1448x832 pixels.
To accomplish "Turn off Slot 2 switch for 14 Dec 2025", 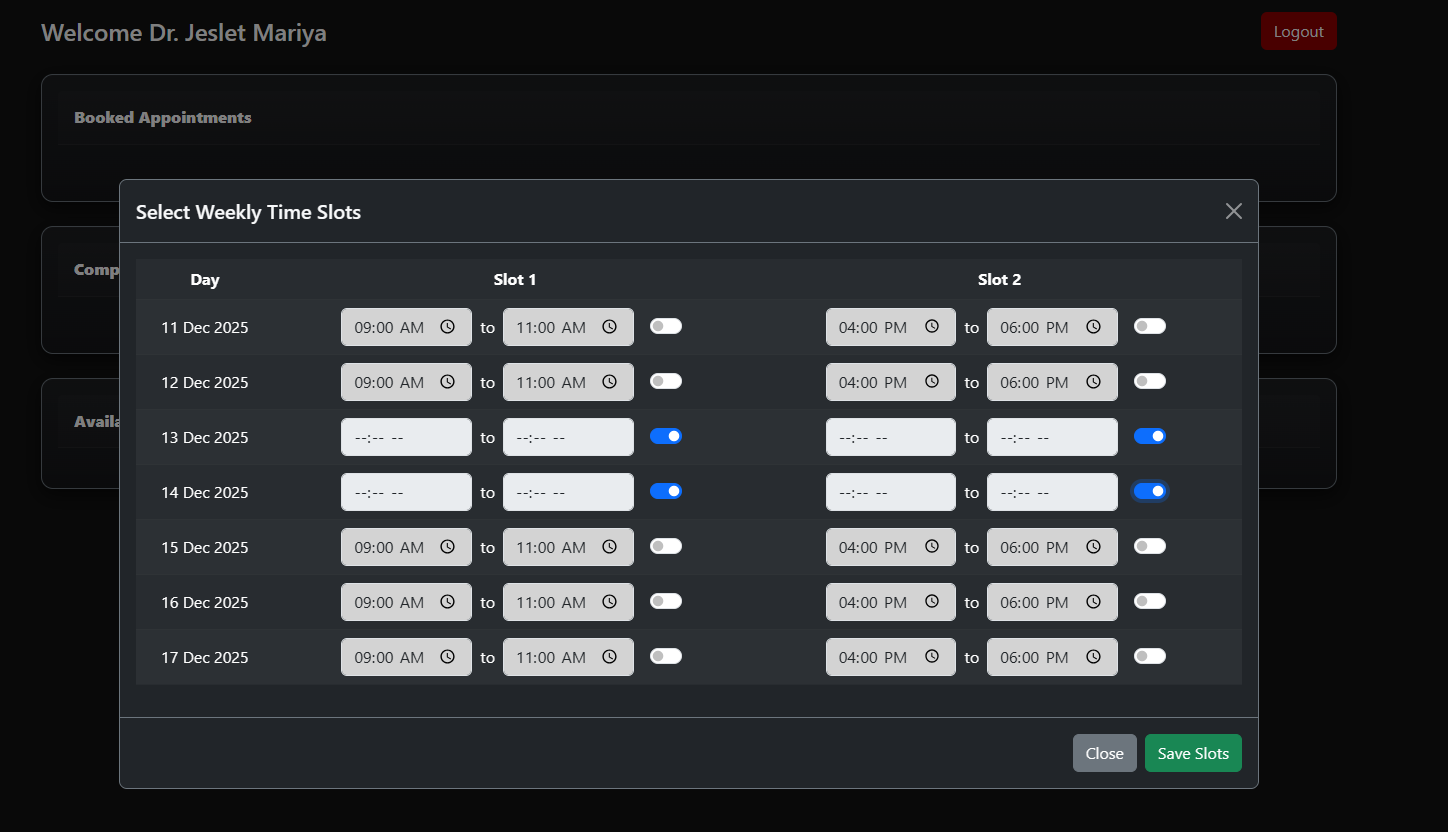I will point(1150,491).
